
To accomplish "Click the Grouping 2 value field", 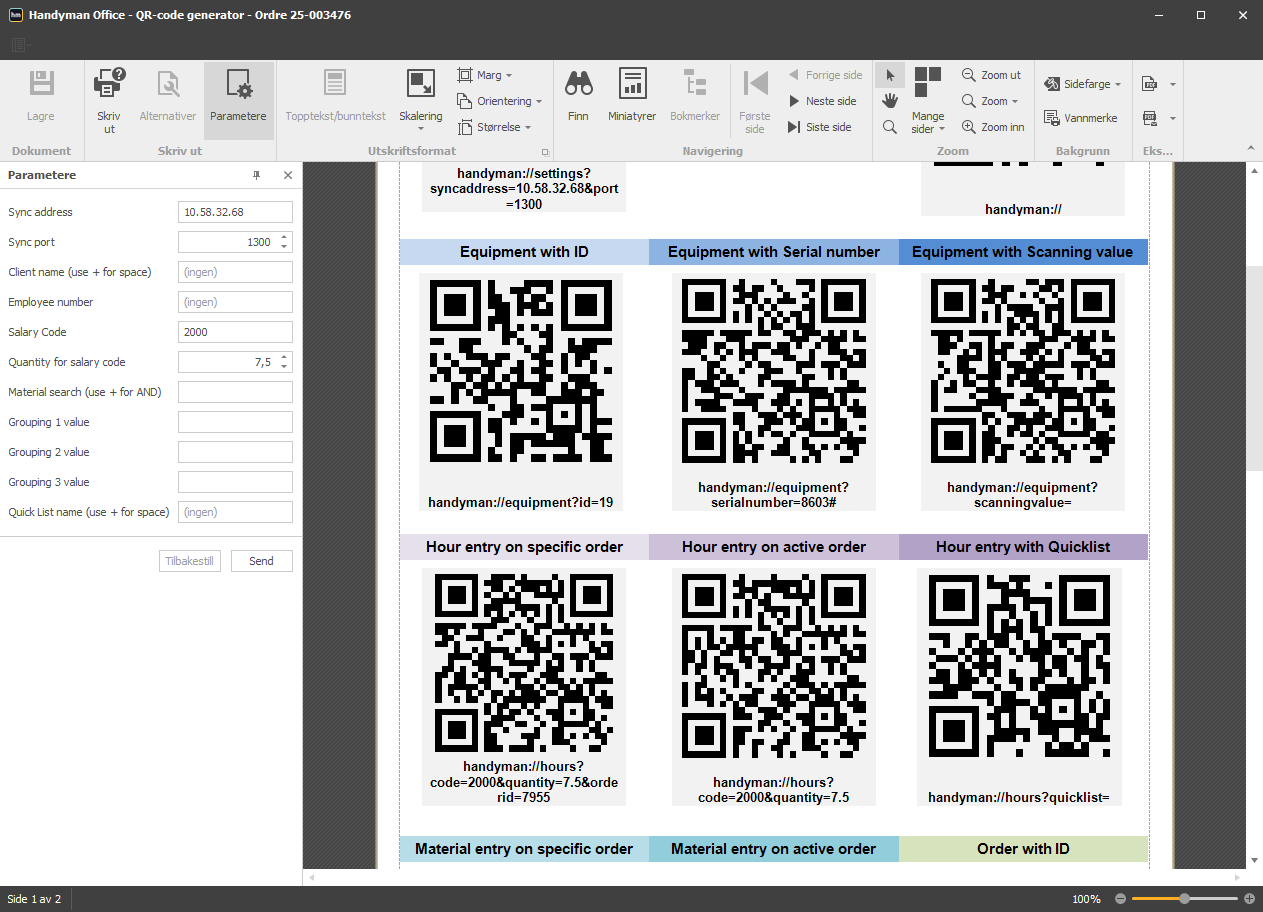I will [235, 452].
